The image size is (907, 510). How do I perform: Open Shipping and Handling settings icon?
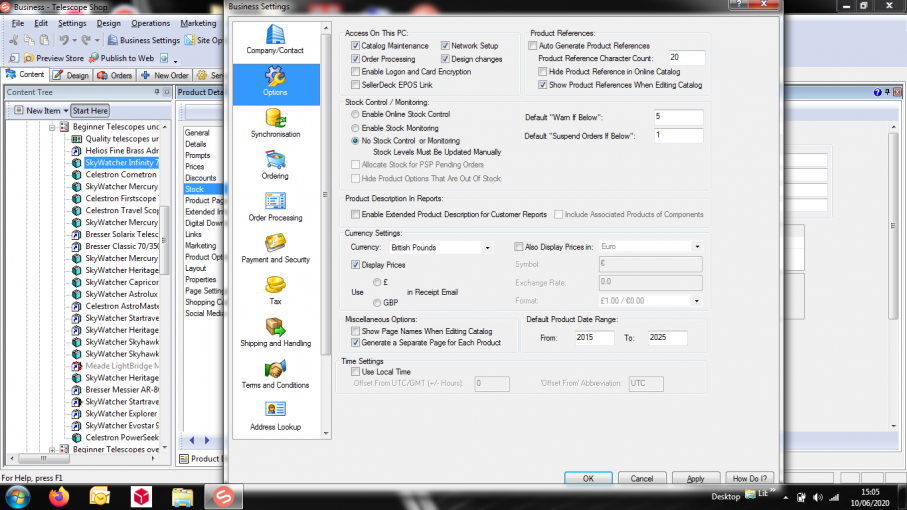click(x=275, y=329)
